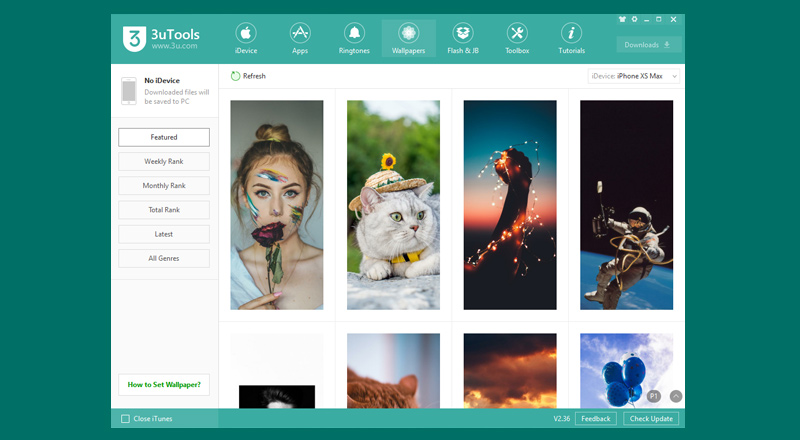The height and width of the screenshot is (440, 800).
Task: Open the iDevice section
Action: [x=246, y=38]
